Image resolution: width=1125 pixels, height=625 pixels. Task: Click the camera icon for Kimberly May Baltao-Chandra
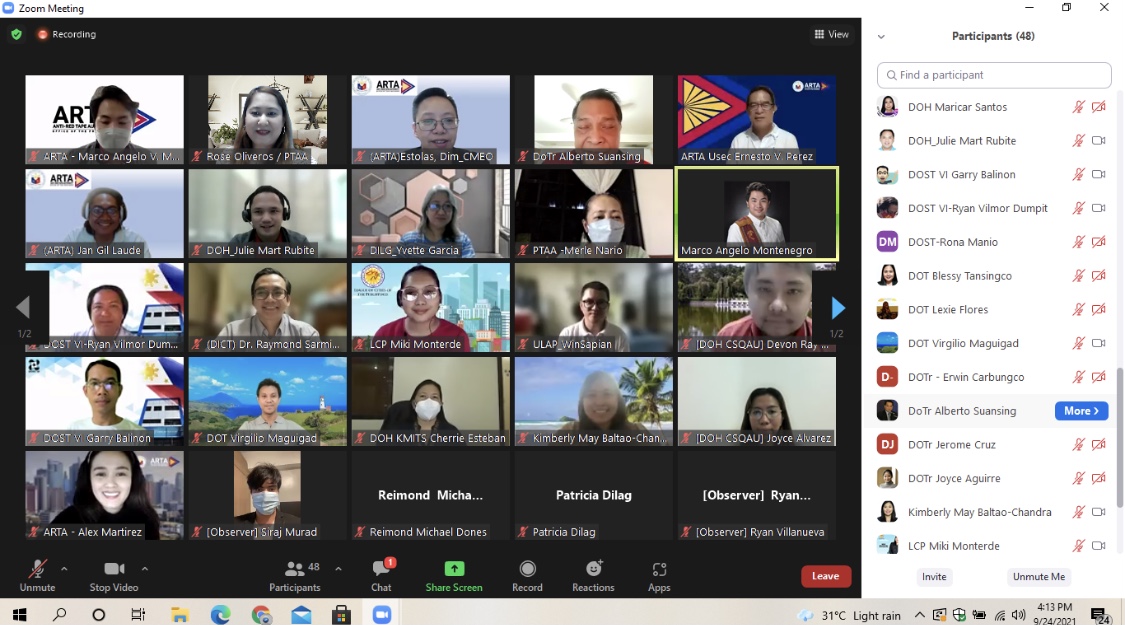pos(1098,512)
